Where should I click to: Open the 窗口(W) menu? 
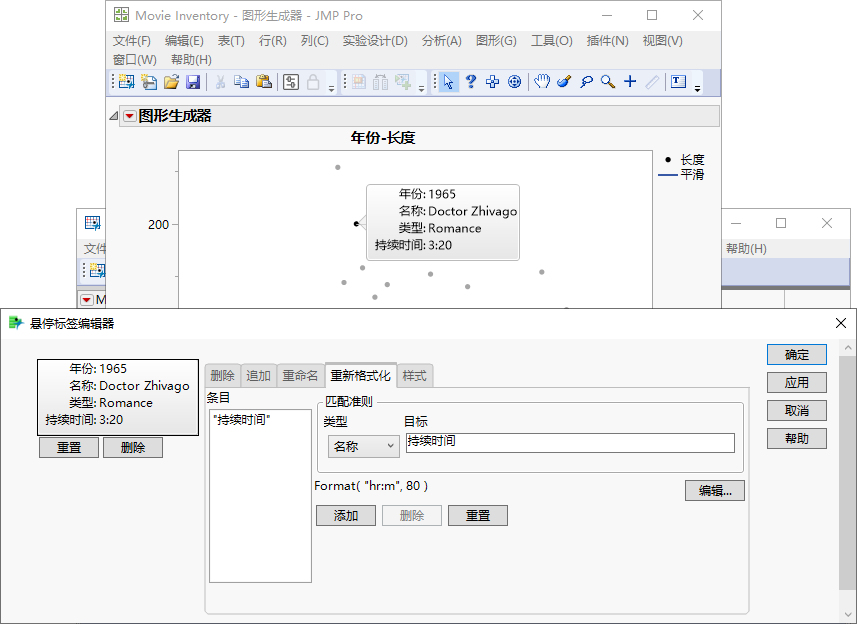point(134,60)
